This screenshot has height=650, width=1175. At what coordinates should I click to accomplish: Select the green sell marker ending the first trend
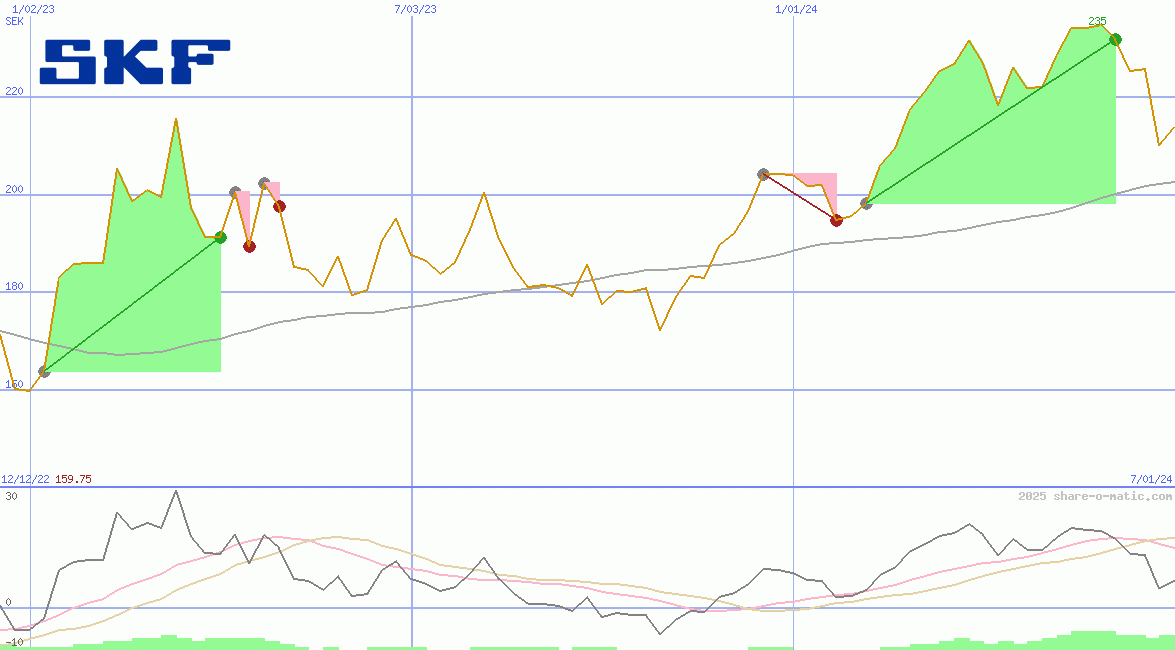(x=219, y=238)
